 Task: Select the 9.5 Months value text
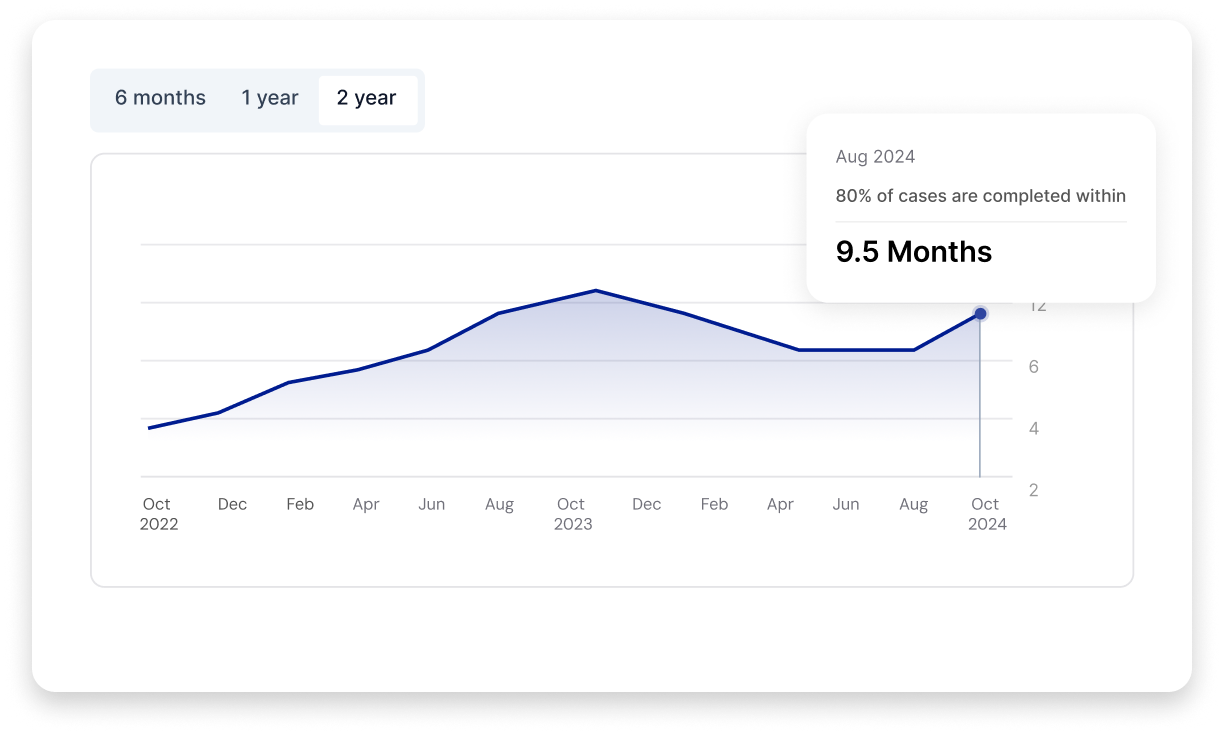(x=913, y=252)
